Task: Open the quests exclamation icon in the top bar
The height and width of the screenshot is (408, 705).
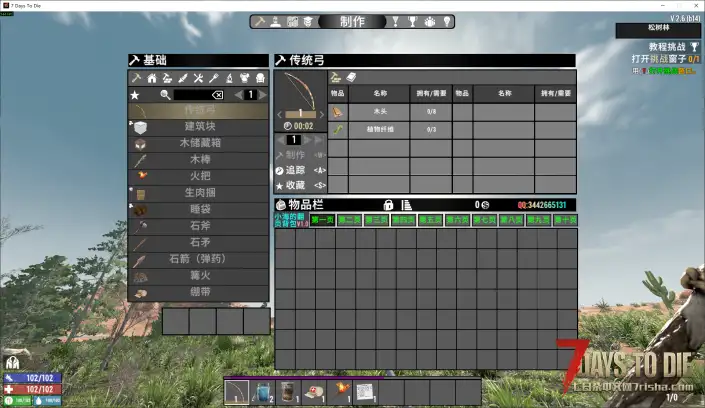Action: [395, 22]
